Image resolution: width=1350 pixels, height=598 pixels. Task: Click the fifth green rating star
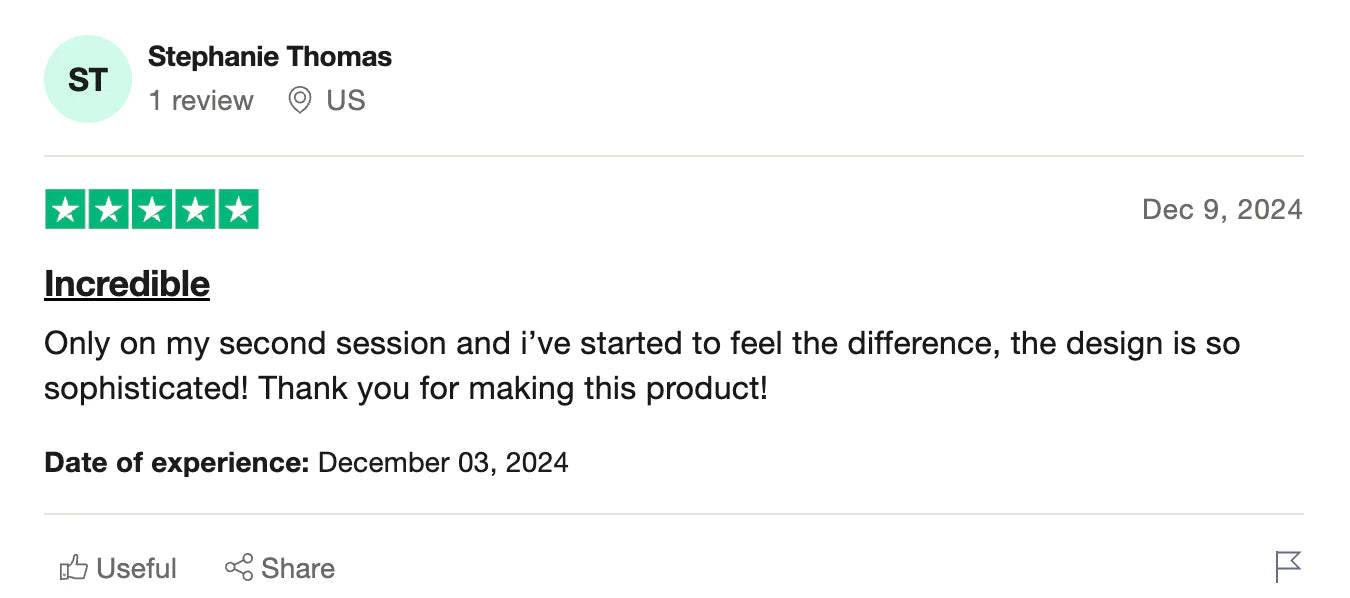238,209
